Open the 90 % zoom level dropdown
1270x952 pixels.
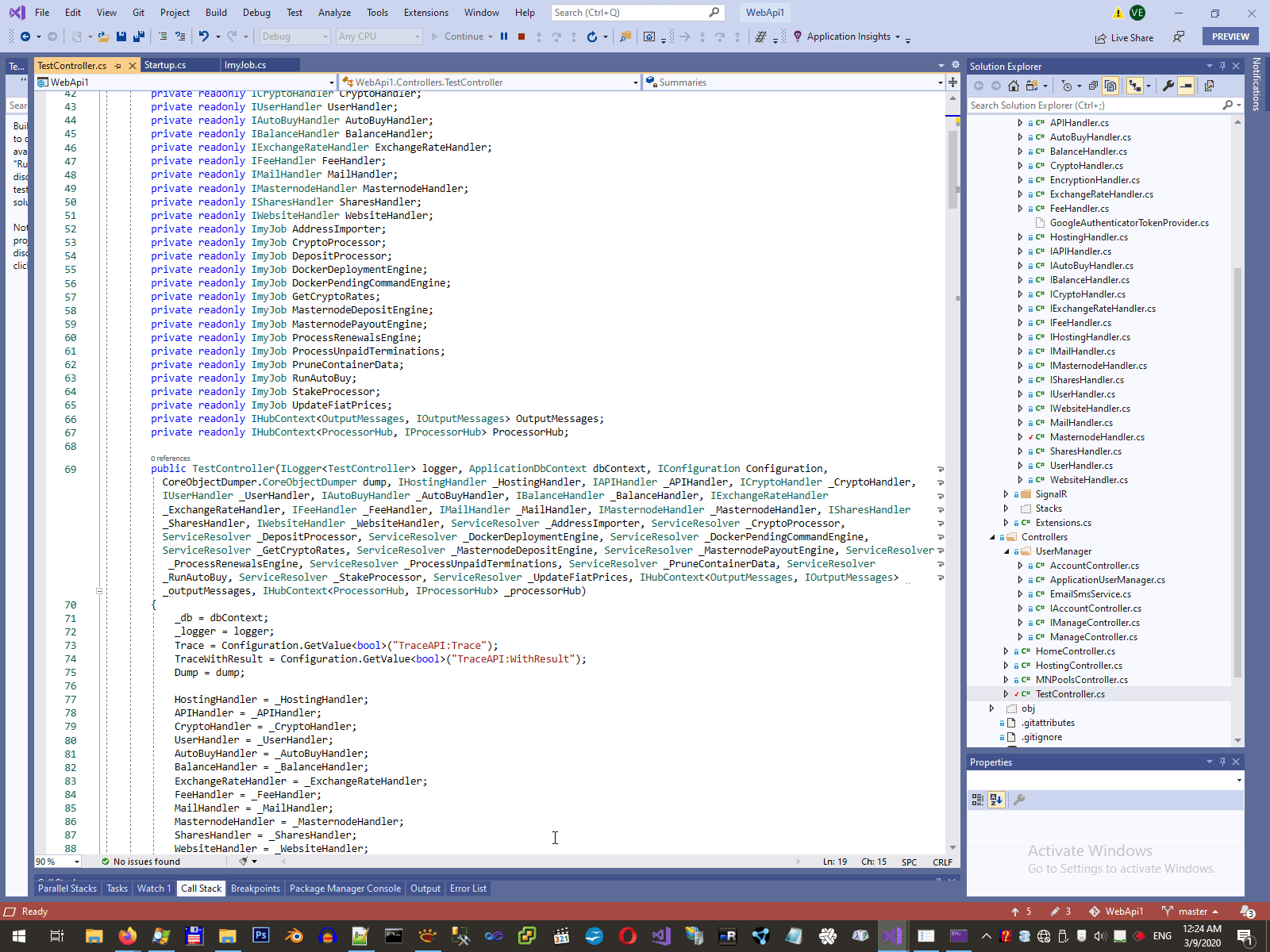point(57,862)
